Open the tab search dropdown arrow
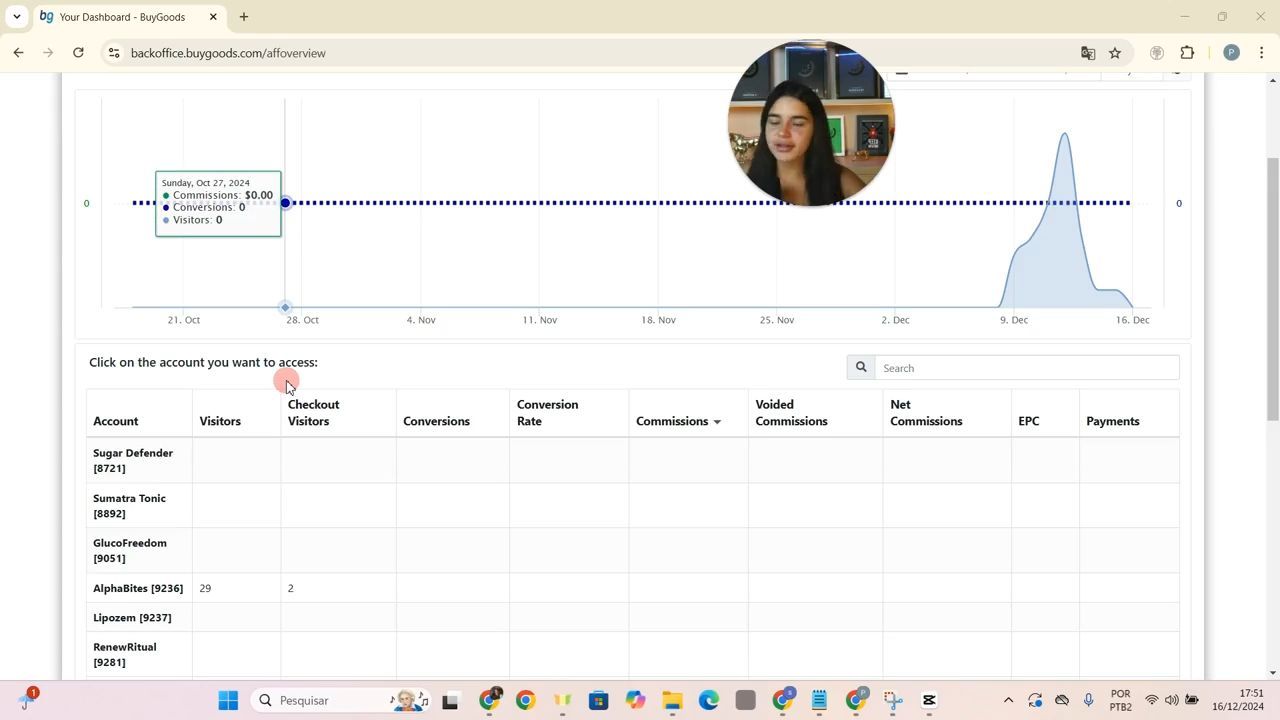Image resolution: width=1280 pixels, height=720 pixels. click(x=16, y=17)
